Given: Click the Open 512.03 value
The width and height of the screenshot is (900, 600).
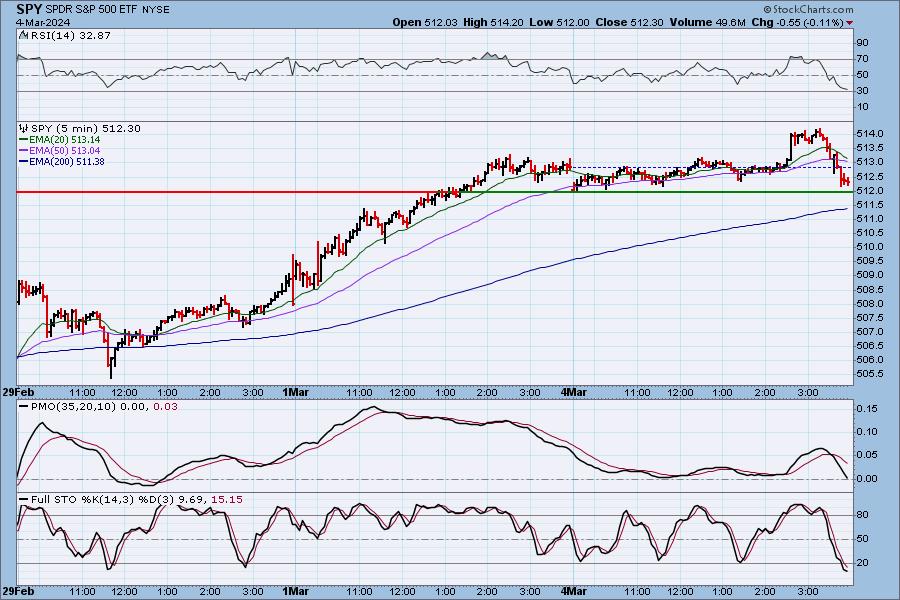Looking at the screenshot, I should coord(425,22).
